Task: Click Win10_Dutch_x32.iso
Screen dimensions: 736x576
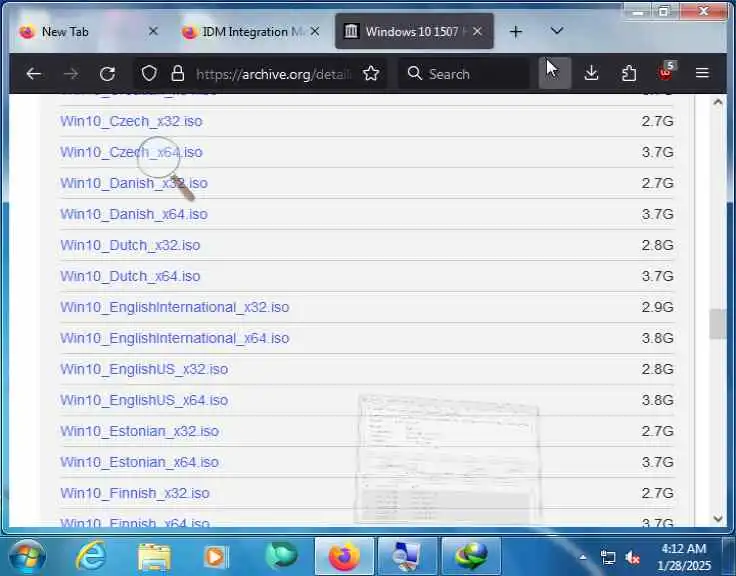Action: 130,245
